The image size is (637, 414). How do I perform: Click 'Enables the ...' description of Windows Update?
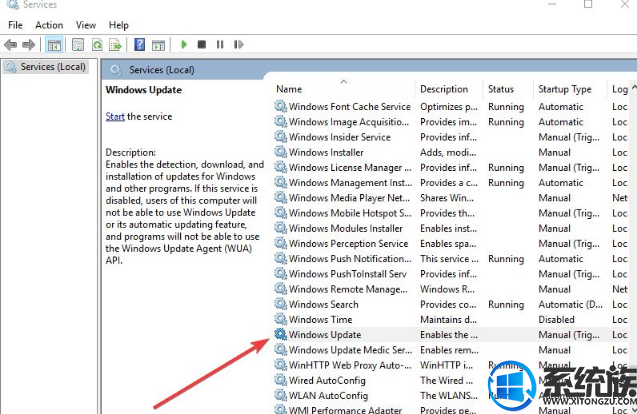(449, 335)
